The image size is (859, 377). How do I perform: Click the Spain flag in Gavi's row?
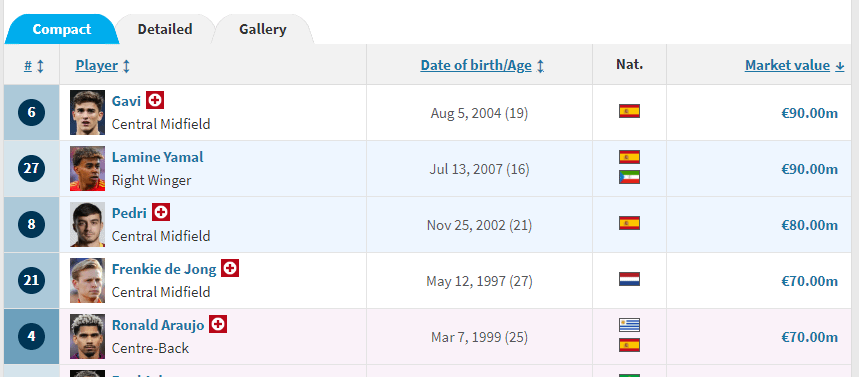(629, 111)
